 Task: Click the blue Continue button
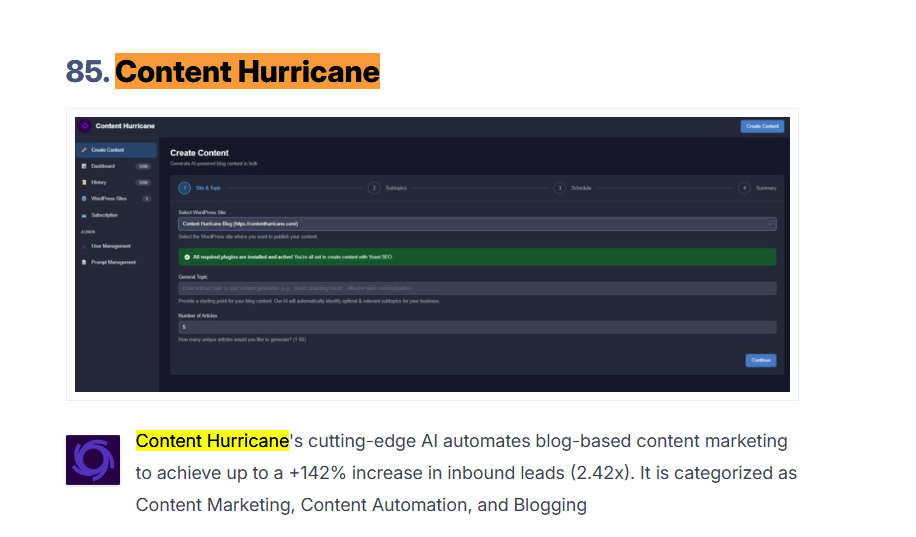pyautogui.click(x=761, y=360)
